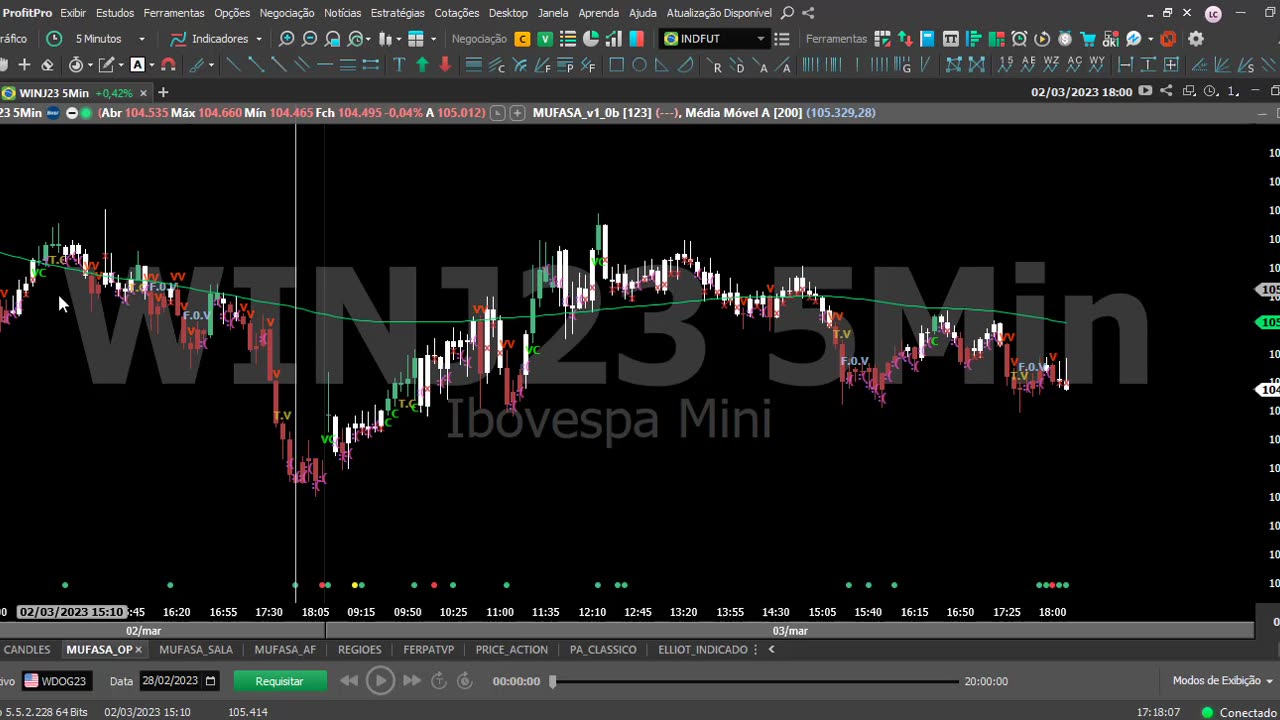
Task: Zoom in the chart
Action: [x=287, y=39]
